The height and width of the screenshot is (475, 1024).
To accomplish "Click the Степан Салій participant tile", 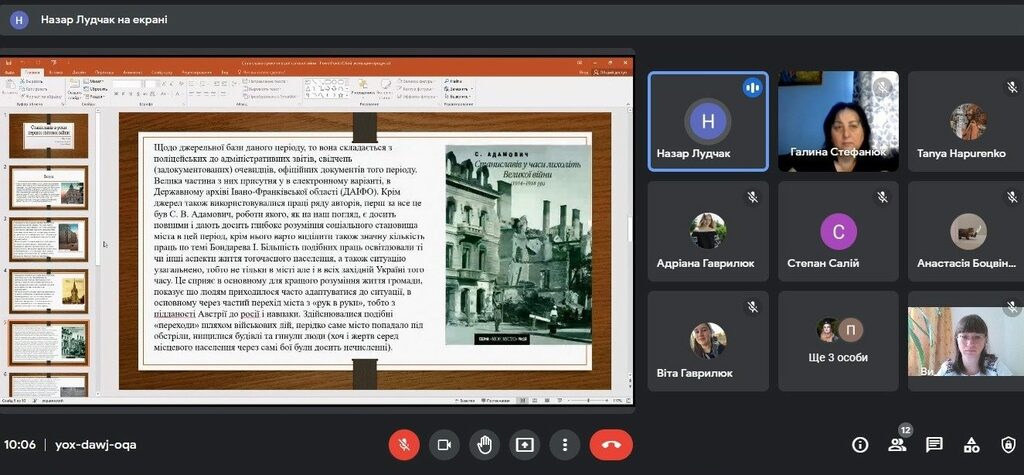I will pyautogui.click(x=838, y=231).
